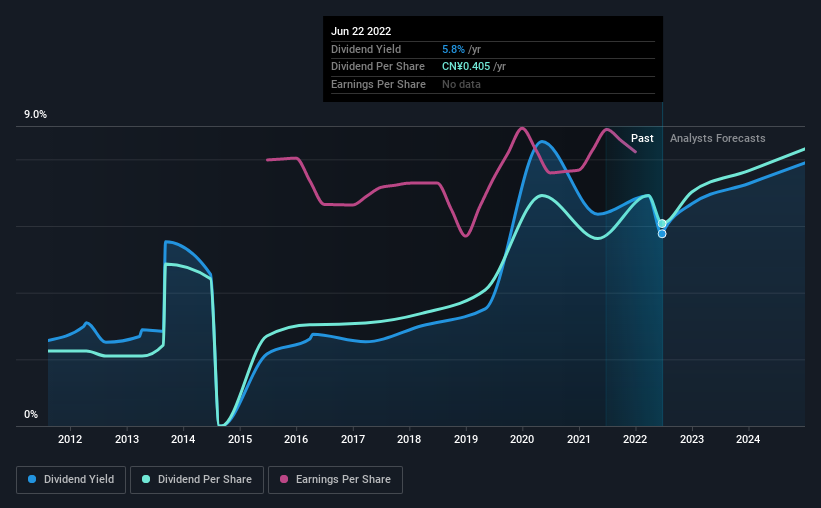Toggle the Dividend Yield legend button
821x508 pixels.
[x=71, y=480]
